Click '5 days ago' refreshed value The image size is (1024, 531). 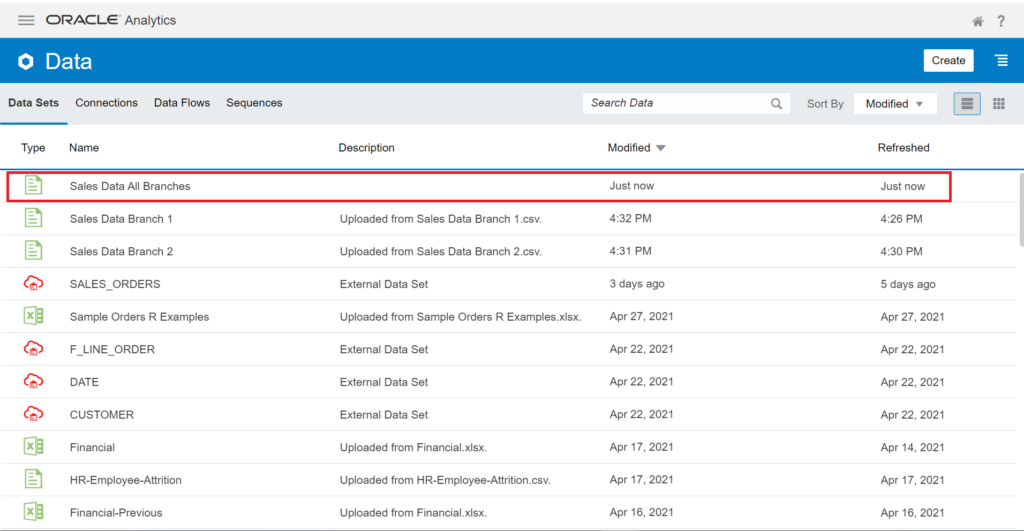(x=908, y=284)
